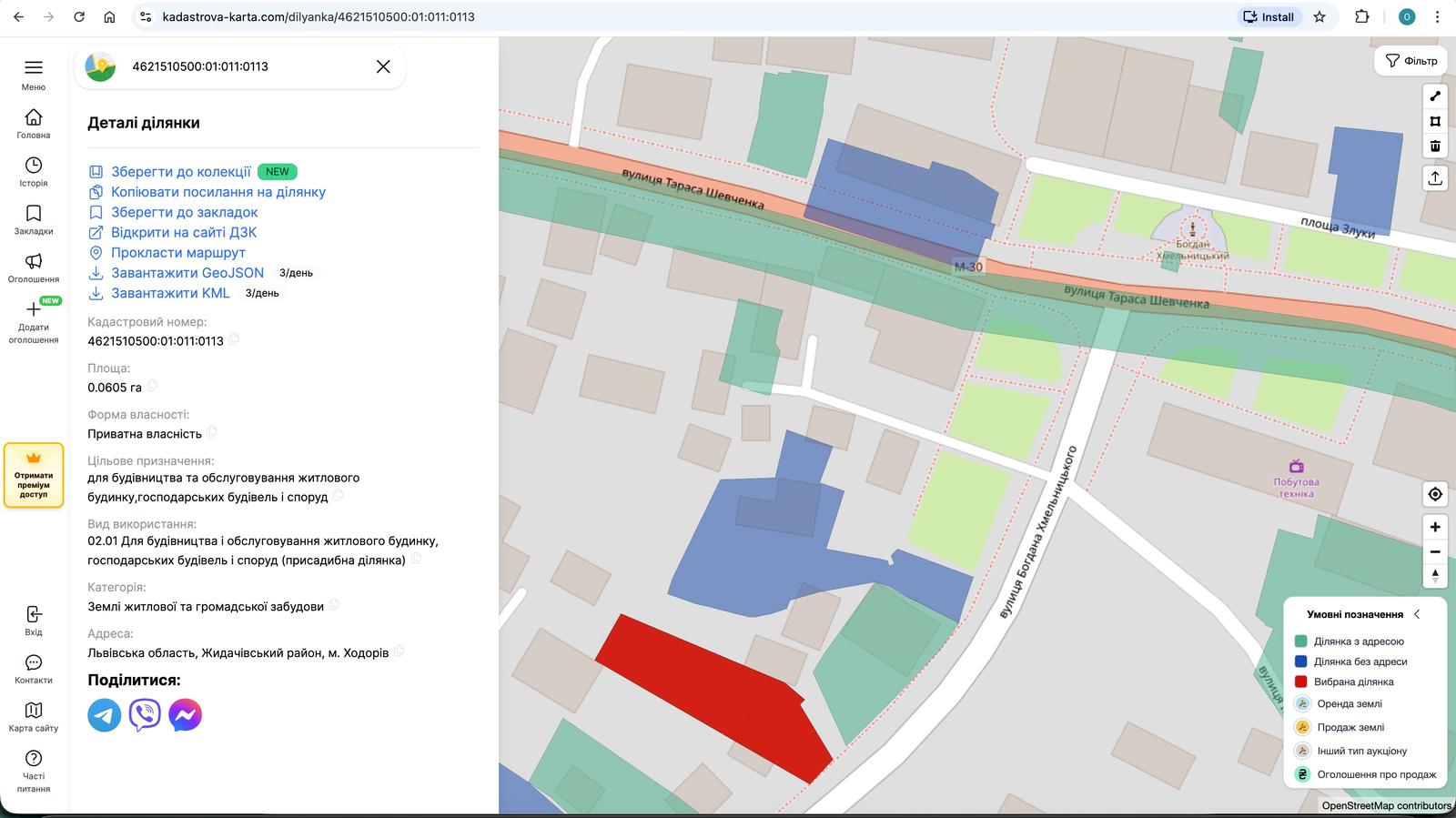Copy the Адреса value icon
This screenshot has width=1456, height=818.
[x=399, y=651]
